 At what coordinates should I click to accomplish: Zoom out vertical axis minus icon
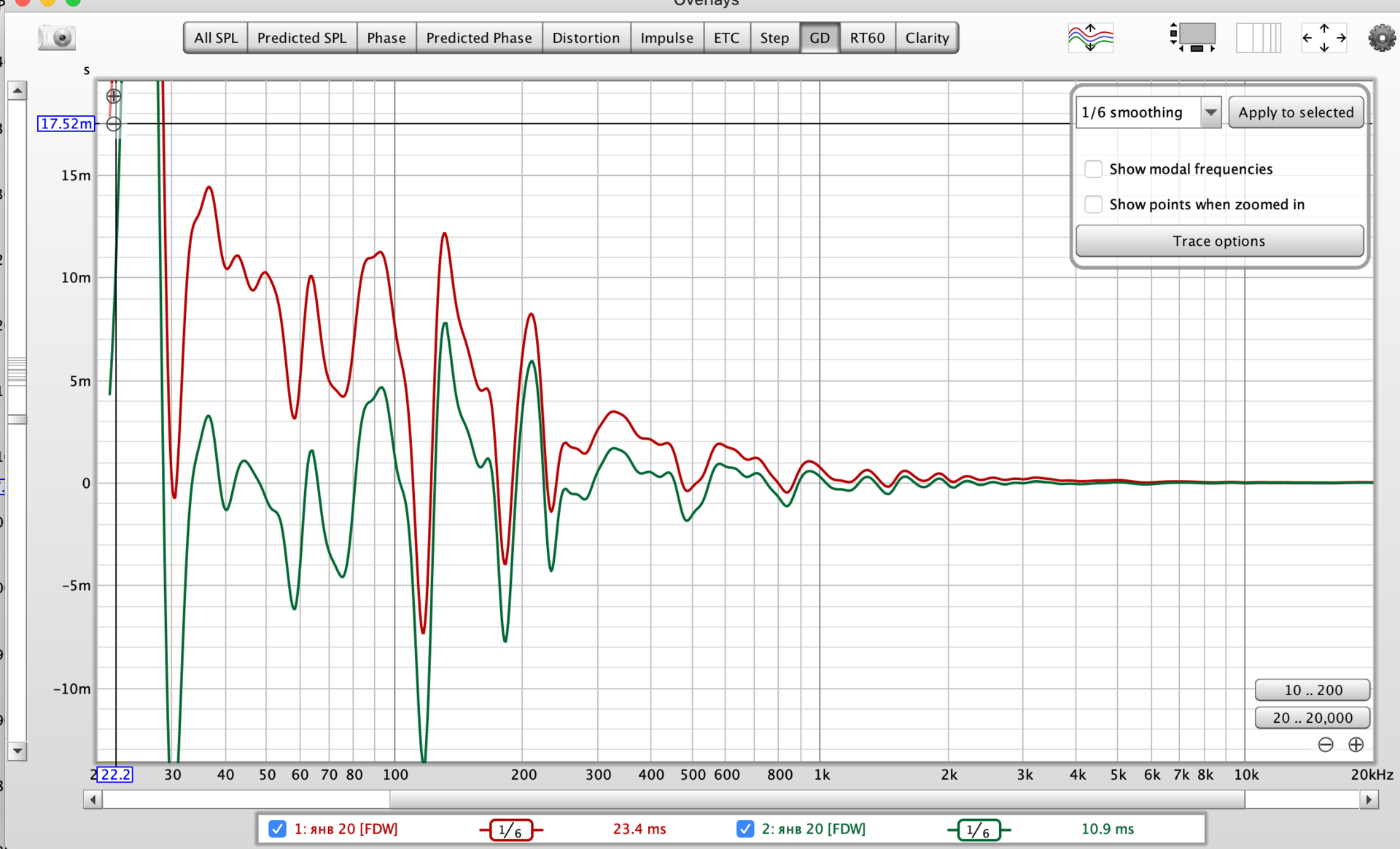[x=113, y=124]
